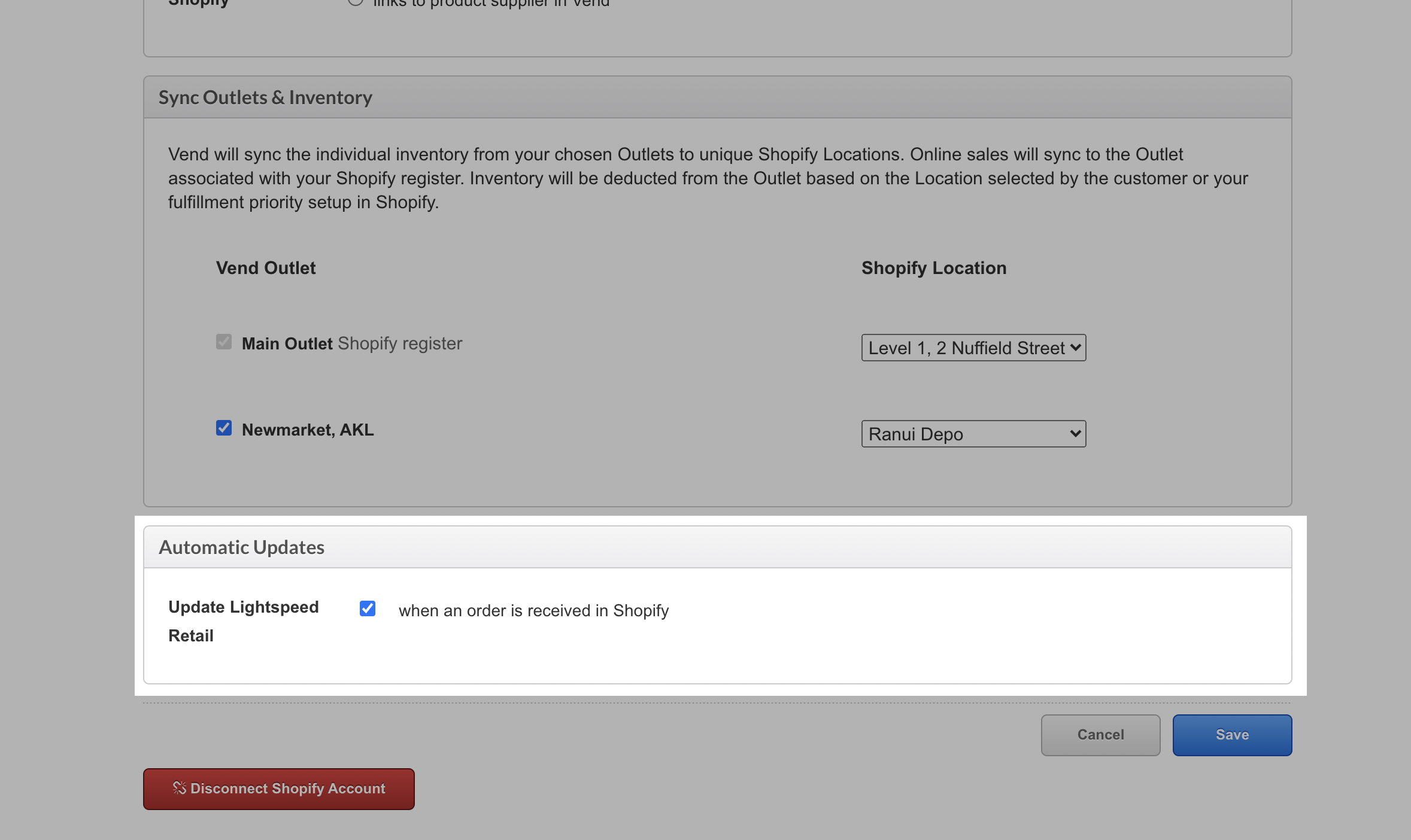Screen dimensions: 1411x840
Task: Select the product supplier radio button
Action: [356, 2]
